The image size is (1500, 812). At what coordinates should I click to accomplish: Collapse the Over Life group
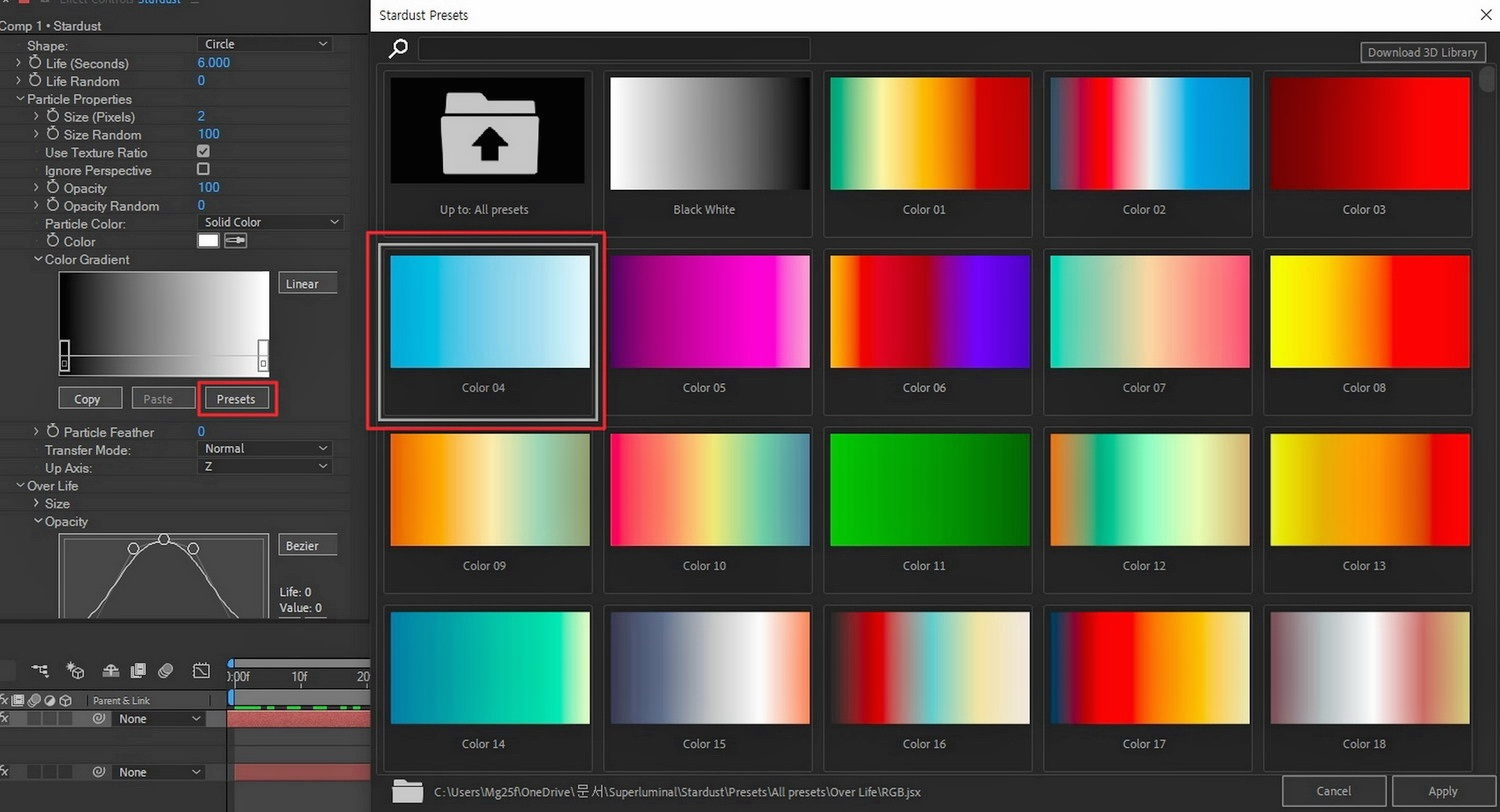(20, 486)
